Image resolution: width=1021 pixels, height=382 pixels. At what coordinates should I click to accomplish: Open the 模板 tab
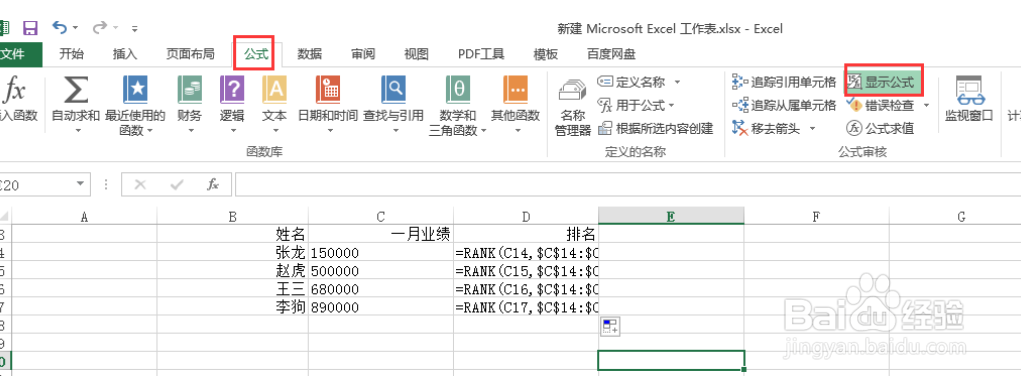(x=546, y=55)
